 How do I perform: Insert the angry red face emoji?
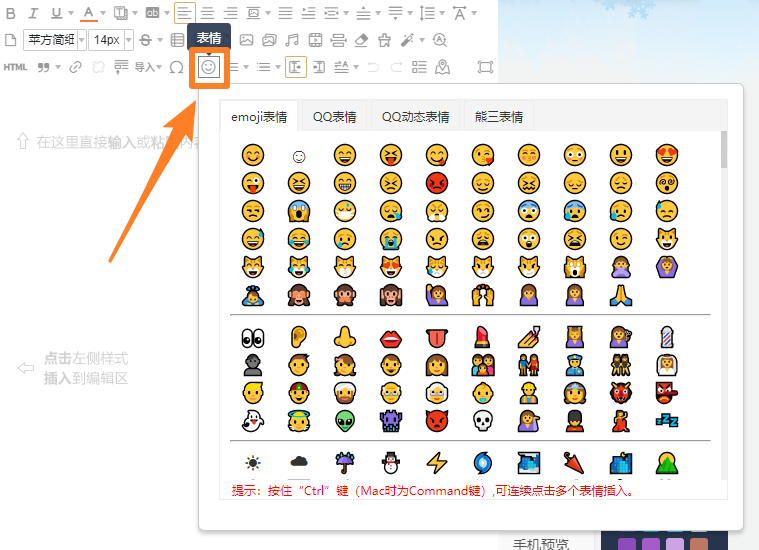click(x=436, y=183)
